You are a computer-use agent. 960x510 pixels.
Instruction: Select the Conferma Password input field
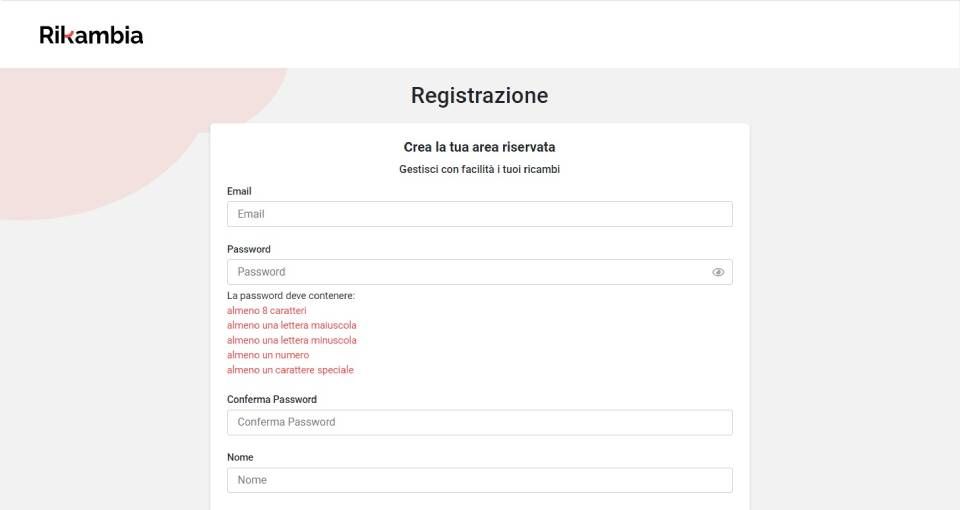point(479,422)
